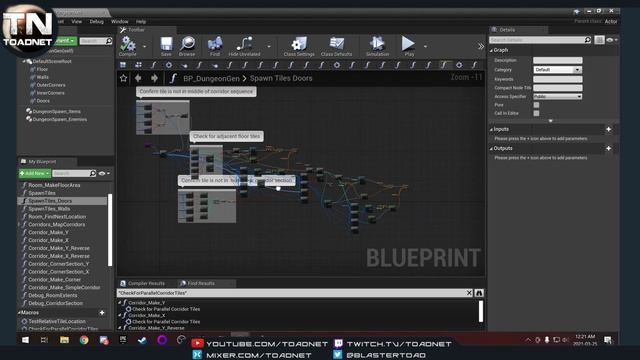This screenshot has width=640, height=360.
Task: Open File Explorer from the taskbar
Action: click(x=64, y=340)
